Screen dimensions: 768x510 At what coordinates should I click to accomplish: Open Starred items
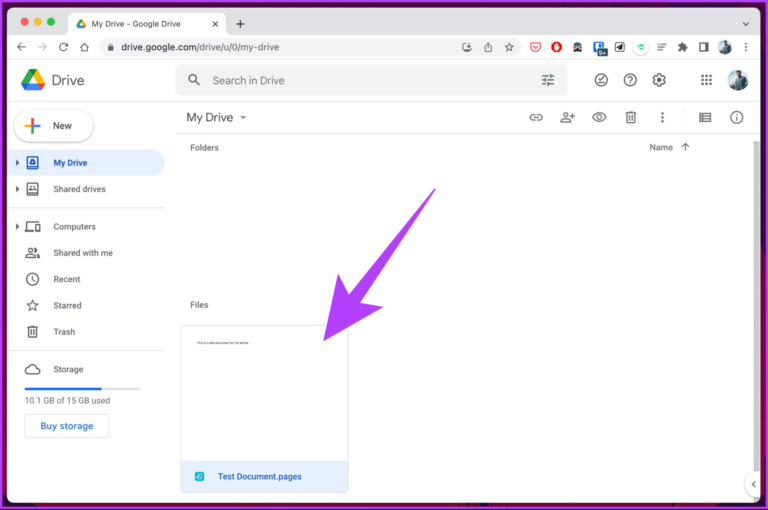pyautogui.click(x=86, y=305)
